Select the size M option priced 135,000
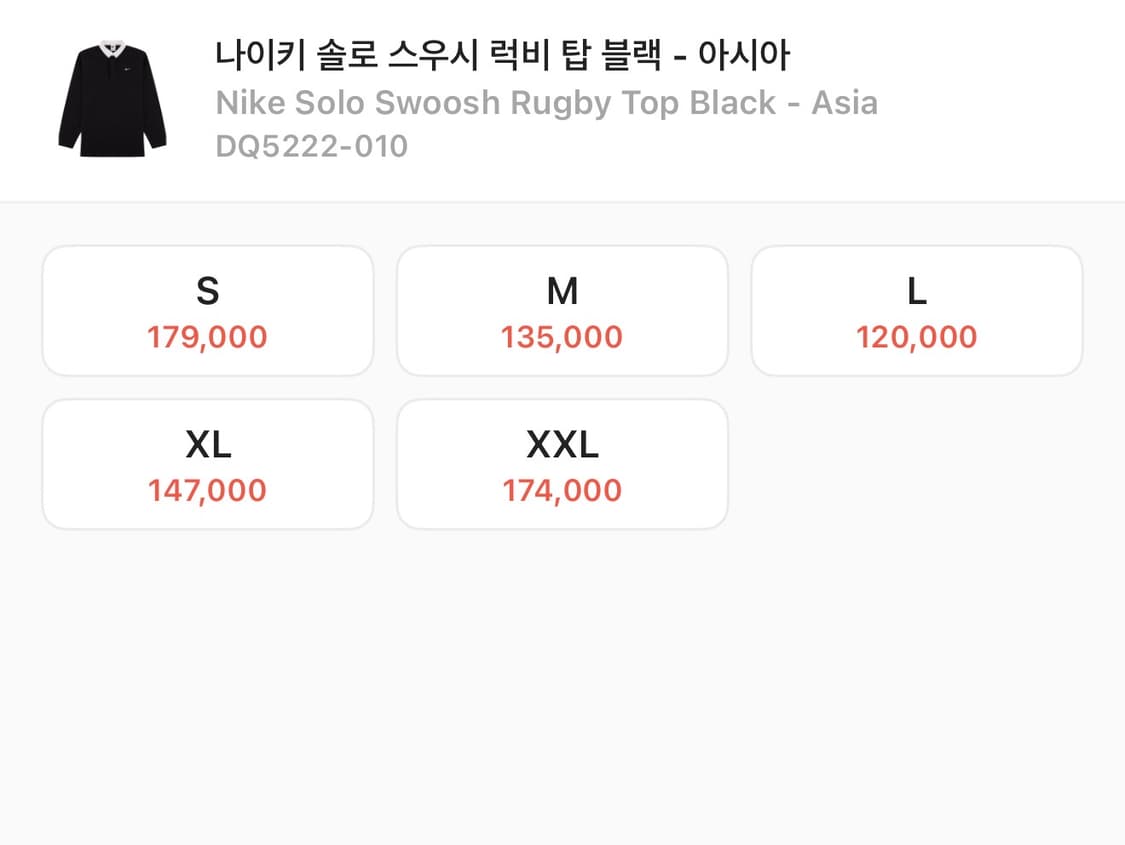The width and height of the screenshot is (1125, 845). coord(562,310)
